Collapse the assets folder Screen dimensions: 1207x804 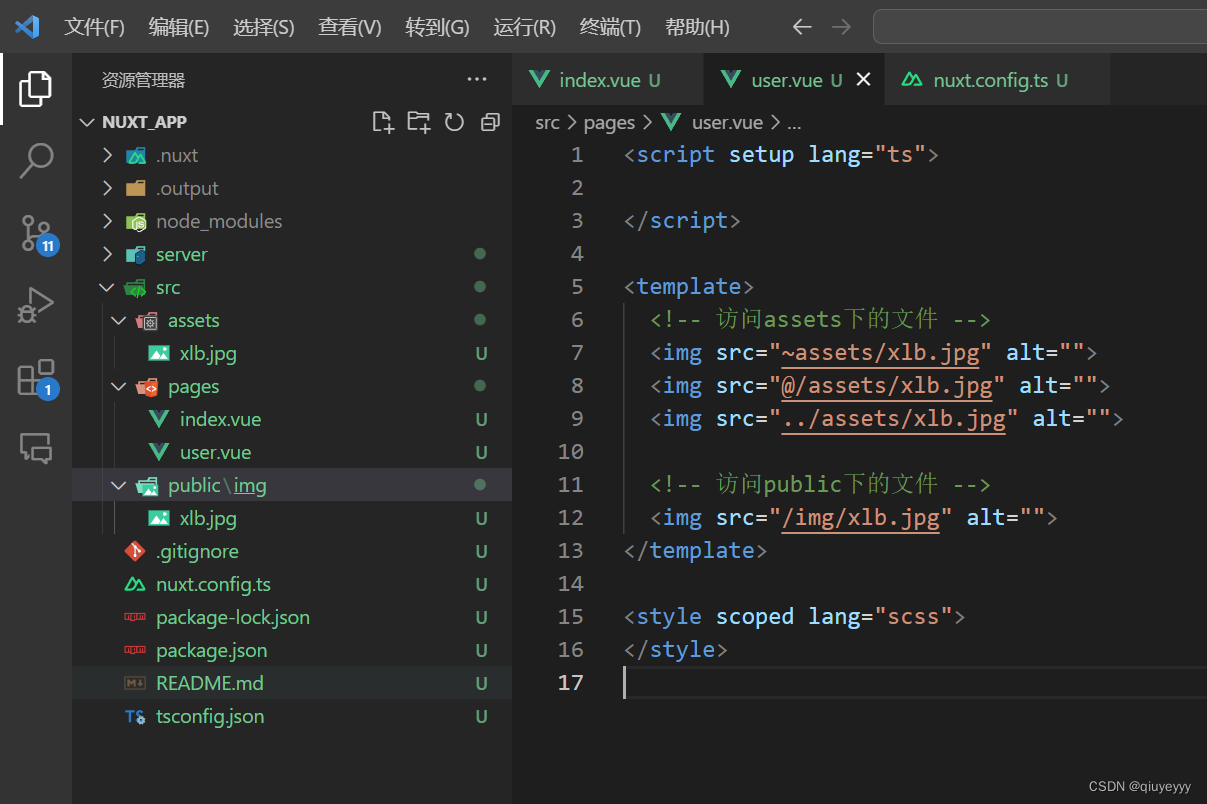(x=120, y=320)
